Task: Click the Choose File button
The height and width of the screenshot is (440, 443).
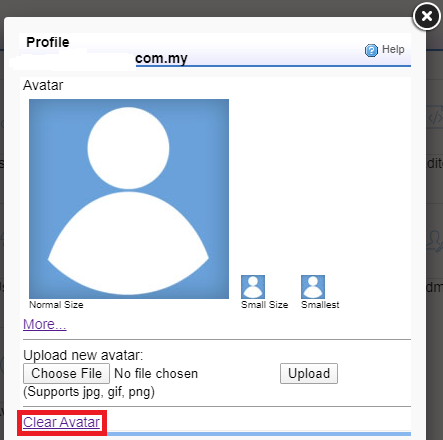Action: tap(66, 373)
